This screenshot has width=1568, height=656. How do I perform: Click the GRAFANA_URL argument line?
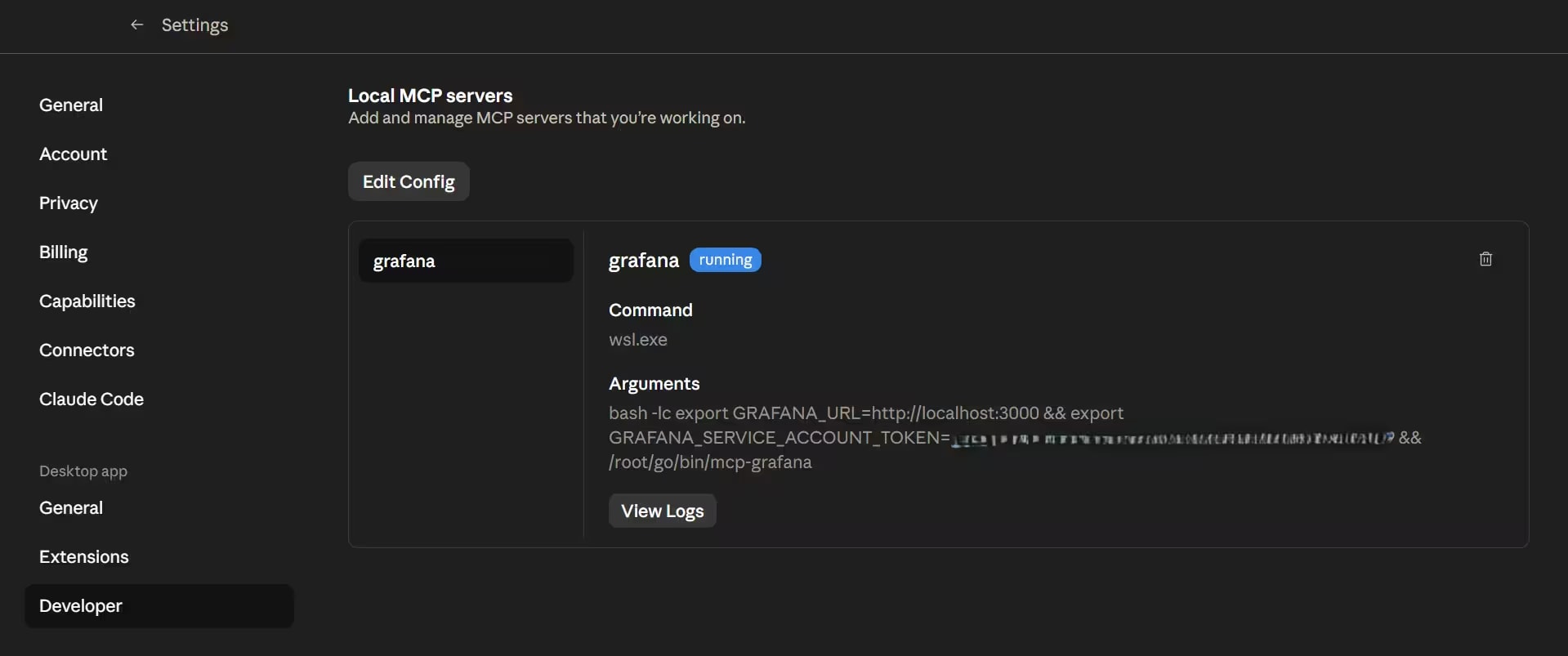pos(866,413)
